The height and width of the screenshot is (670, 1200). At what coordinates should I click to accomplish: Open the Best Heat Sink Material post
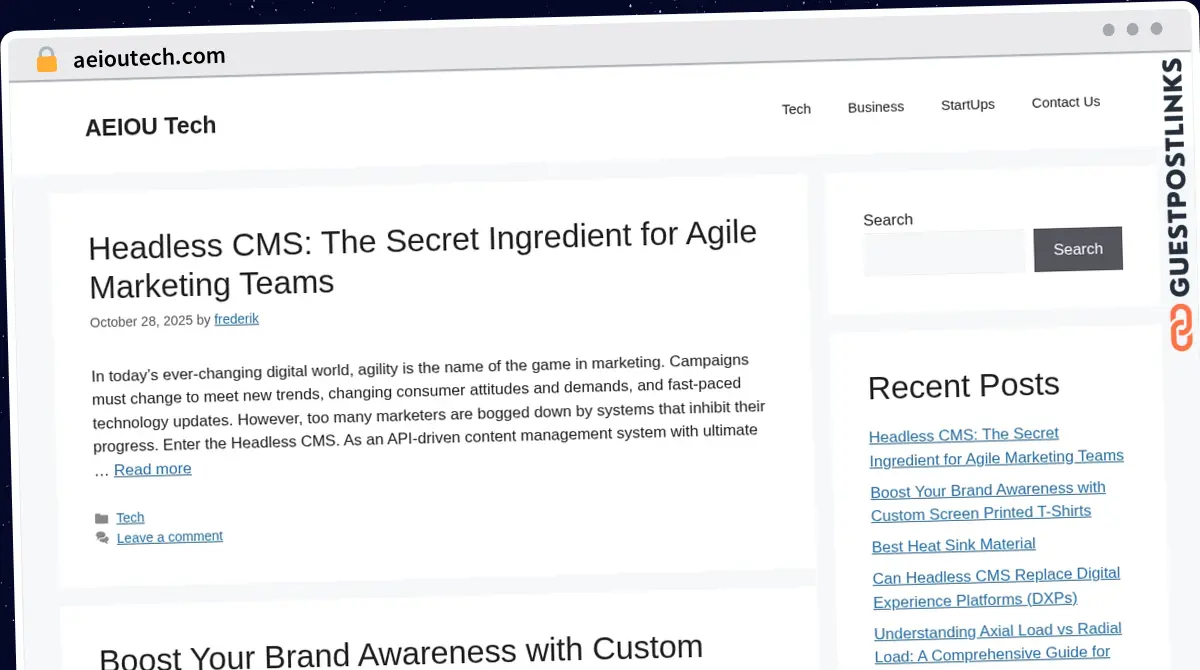tap(953, 545)
